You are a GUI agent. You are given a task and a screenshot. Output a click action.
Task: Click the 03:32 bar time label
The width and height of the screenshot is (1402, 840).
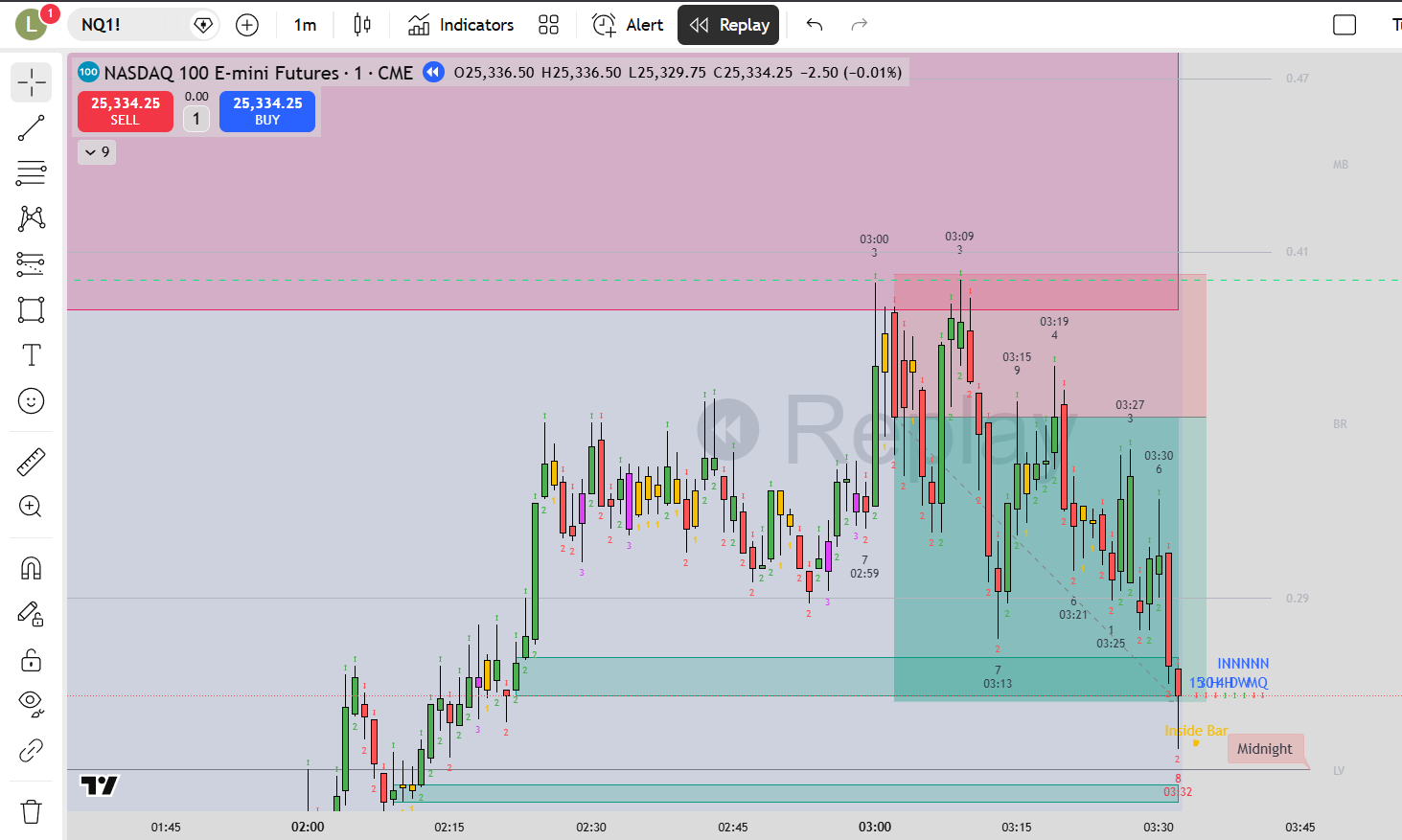pyautogui.click(x=1178, y=792)
